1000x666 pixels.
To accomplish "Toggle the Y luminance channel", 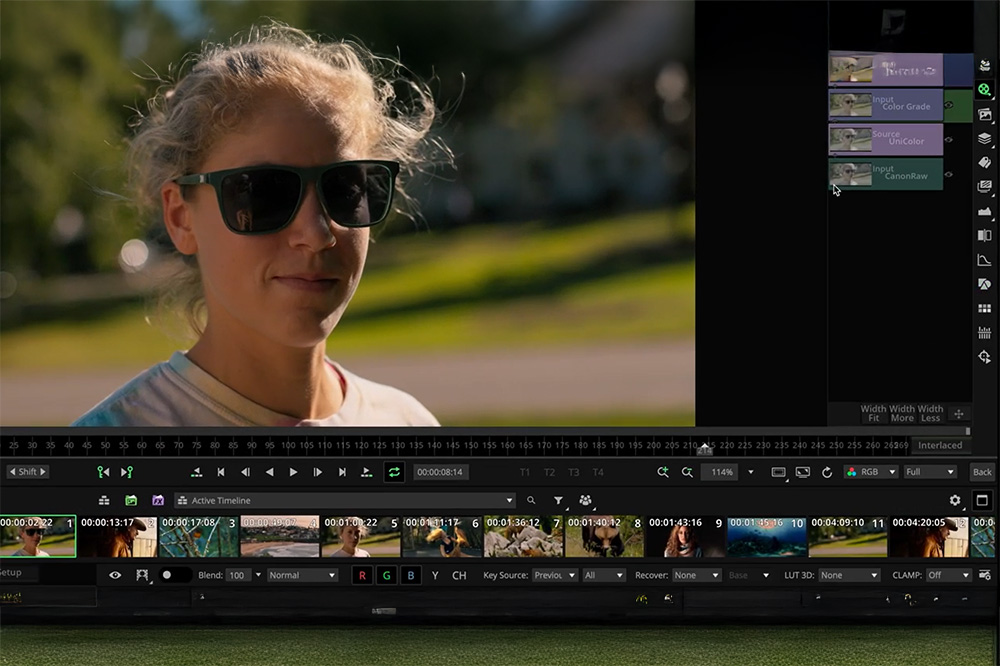I will coord(435,575).
